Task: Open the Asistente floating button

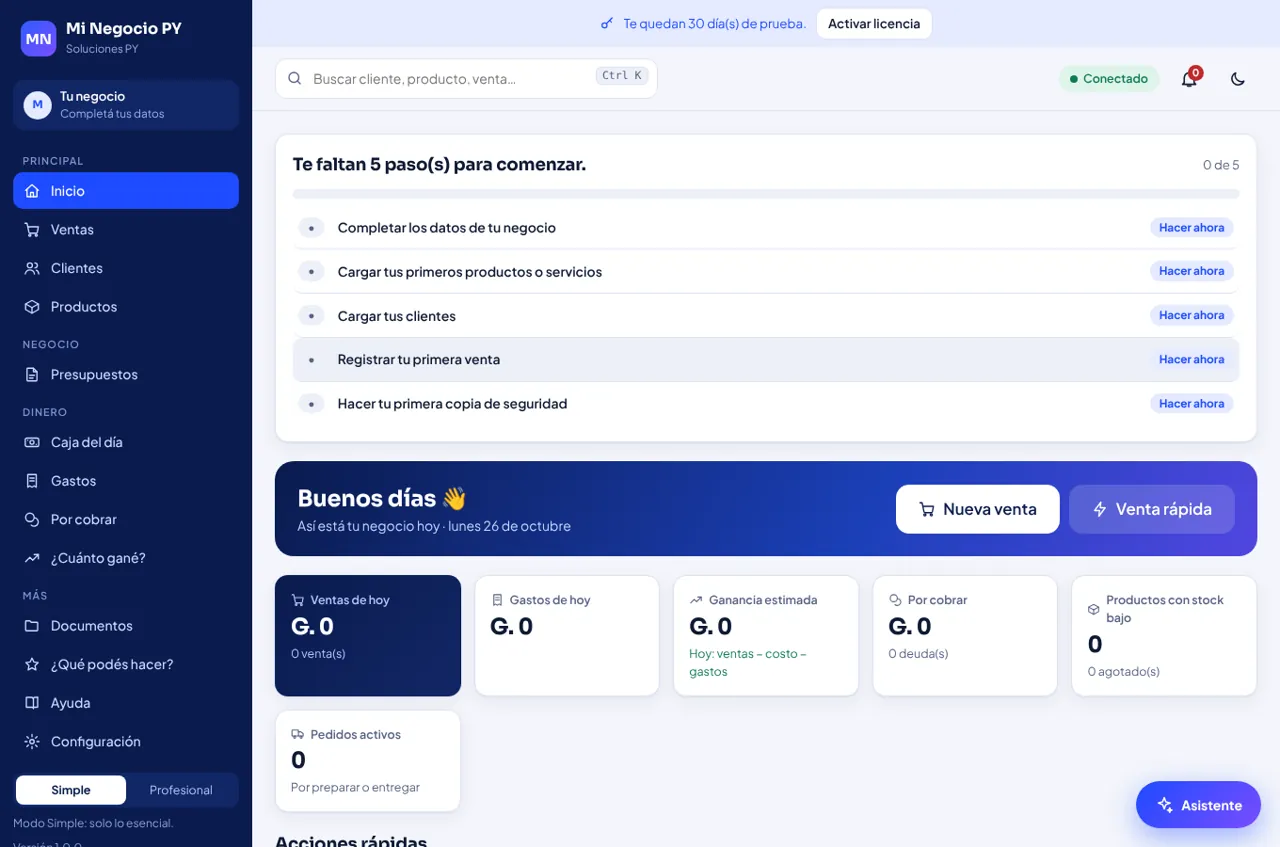Action: (x=1198, y=805)
